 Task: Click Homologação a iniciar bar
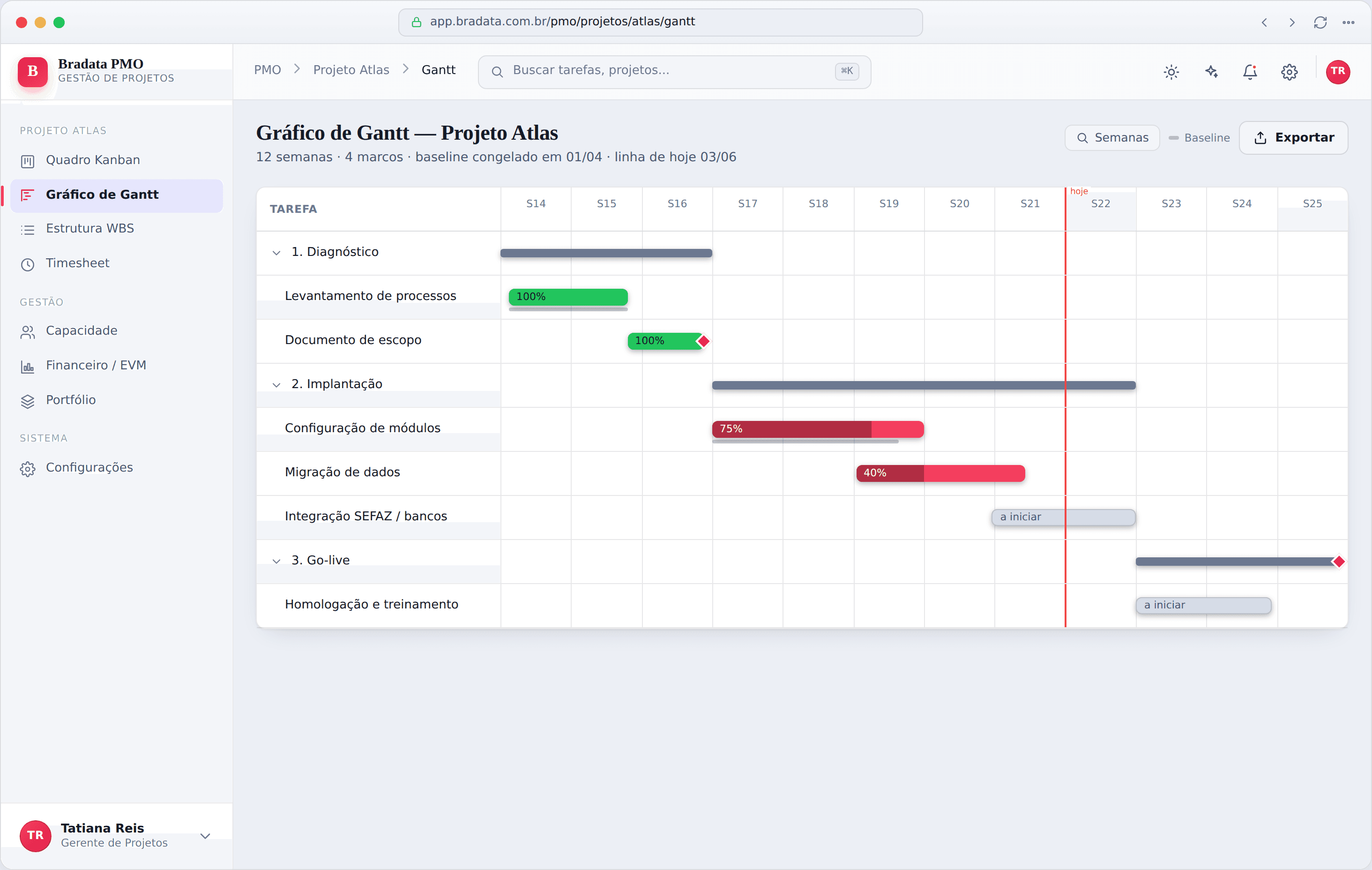1203,606
